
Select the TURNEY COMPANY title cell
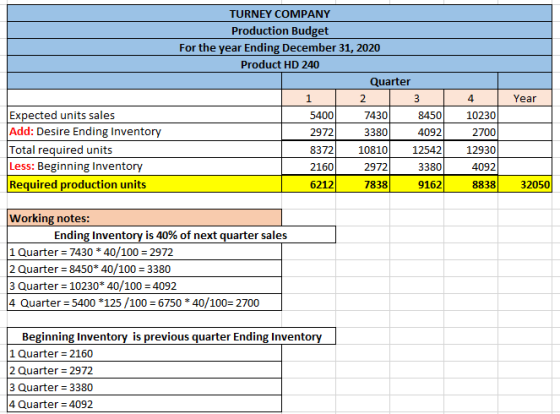click(280, 14)
